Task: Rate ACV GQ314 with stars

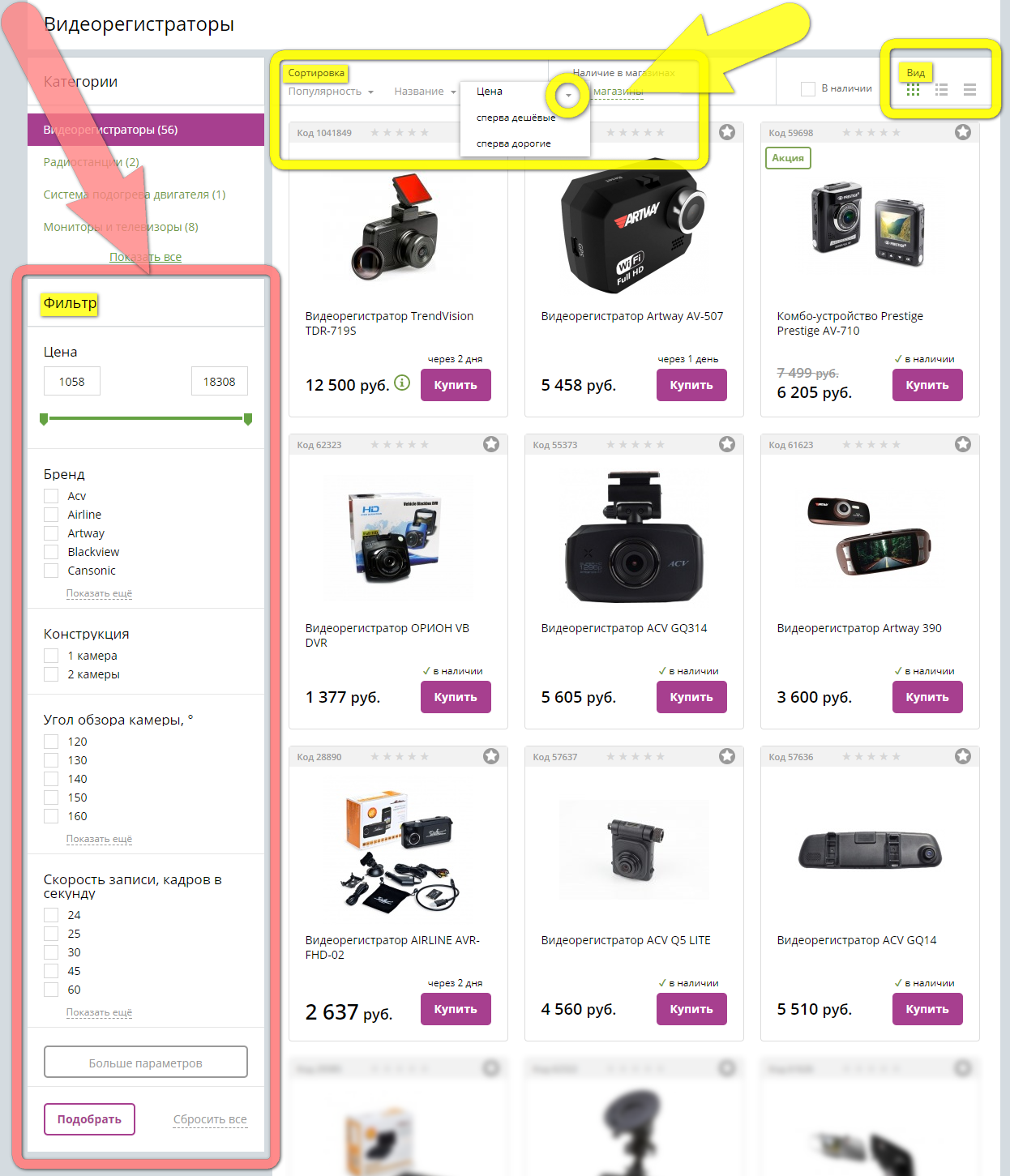Action: pos(636,445)
